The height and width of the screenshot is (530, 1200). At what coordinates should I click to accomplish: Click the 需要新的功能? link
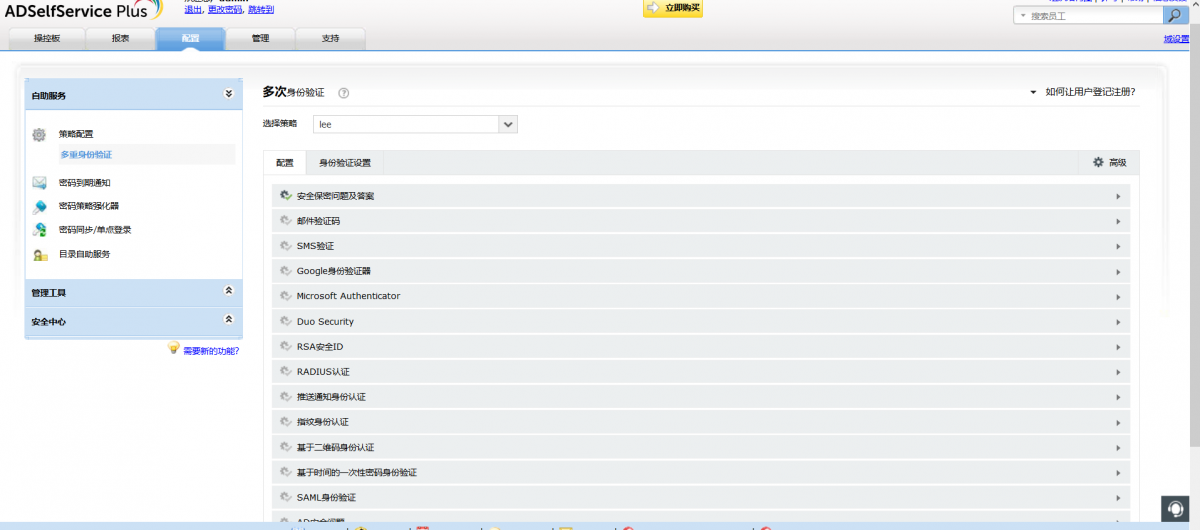(x=211, y=351)
